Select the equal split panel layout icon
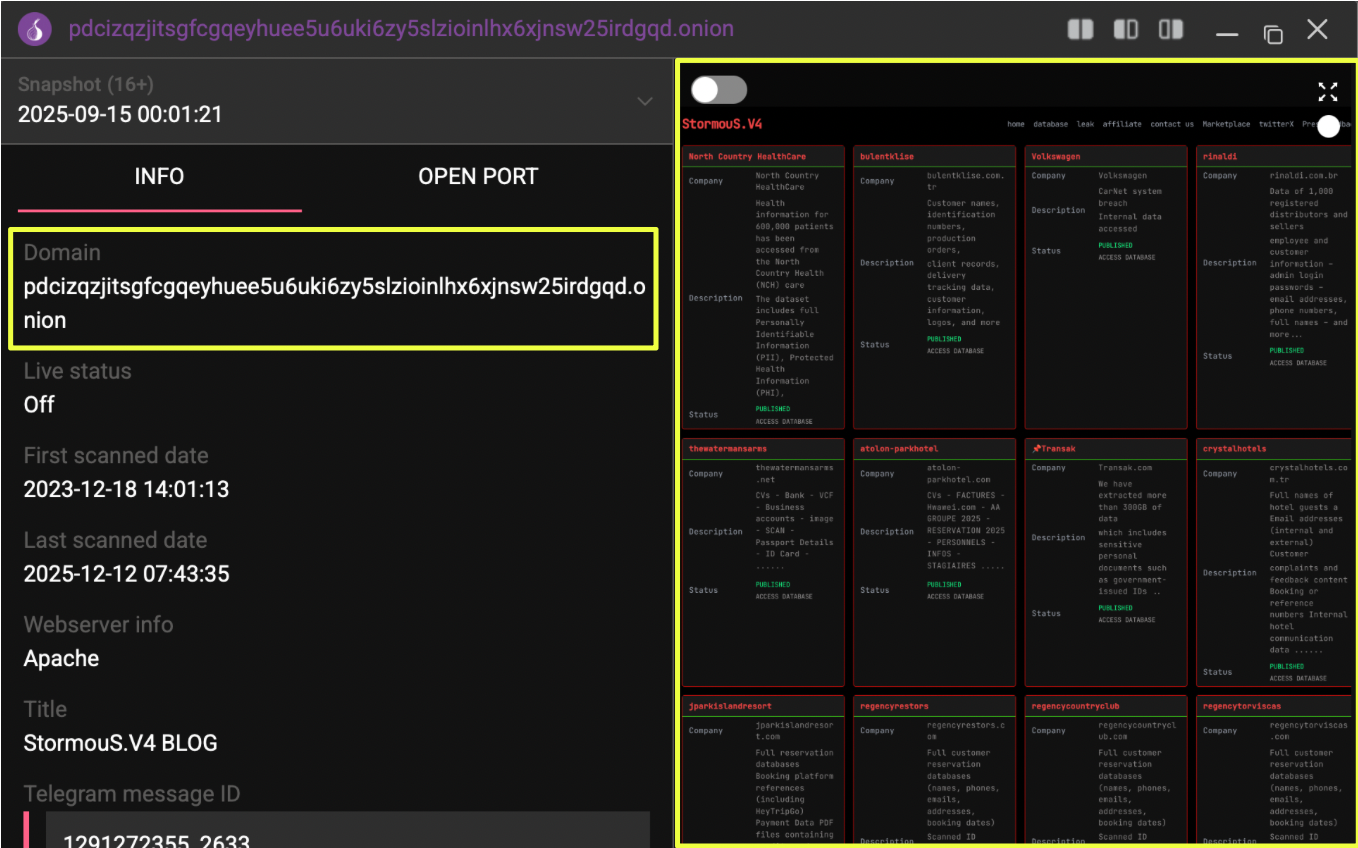 coord(1080,30)
